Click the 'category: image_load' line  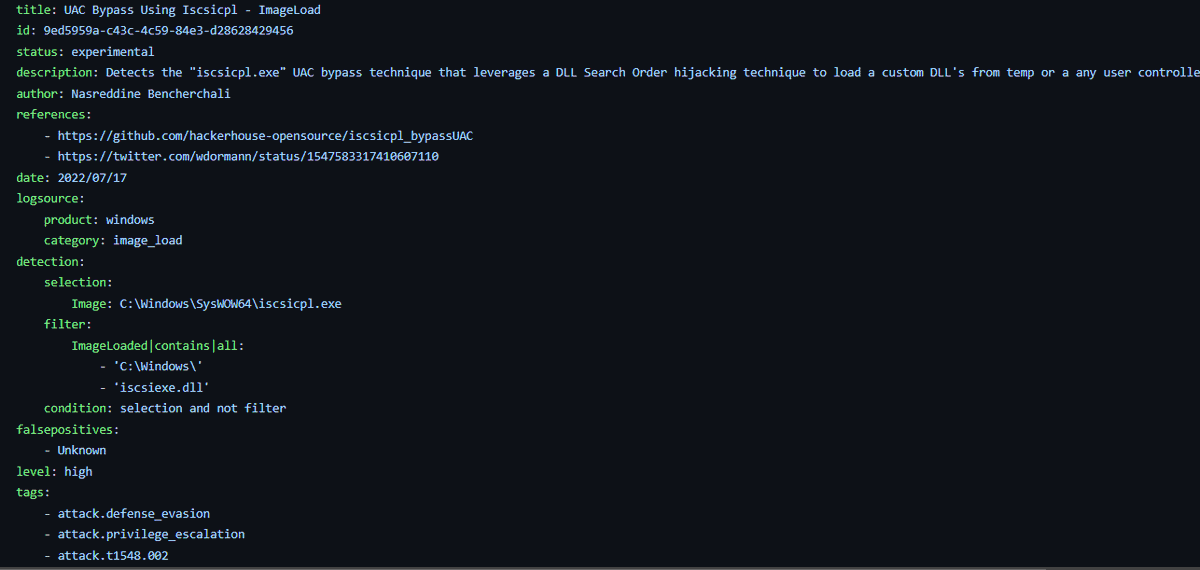point(113,240)
